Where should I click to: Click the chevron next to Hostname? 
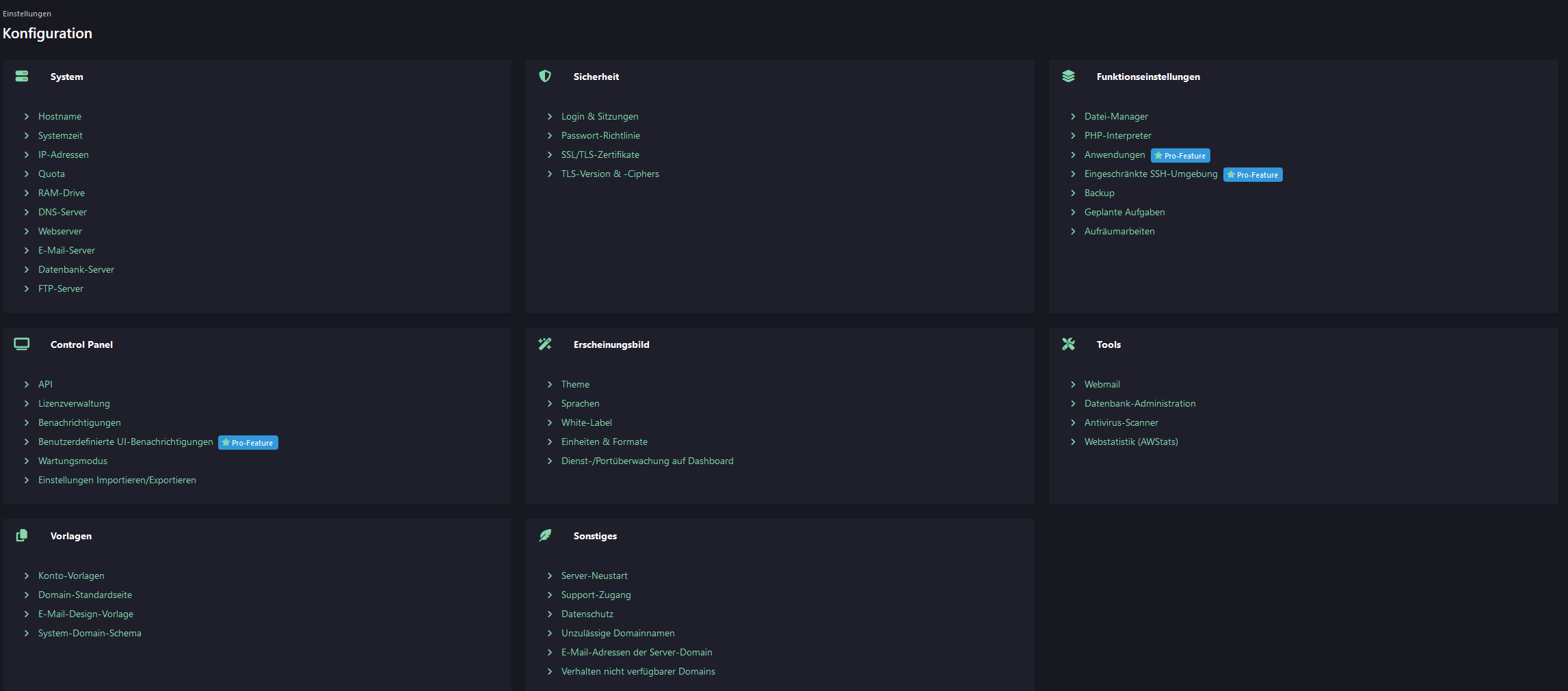27,117
